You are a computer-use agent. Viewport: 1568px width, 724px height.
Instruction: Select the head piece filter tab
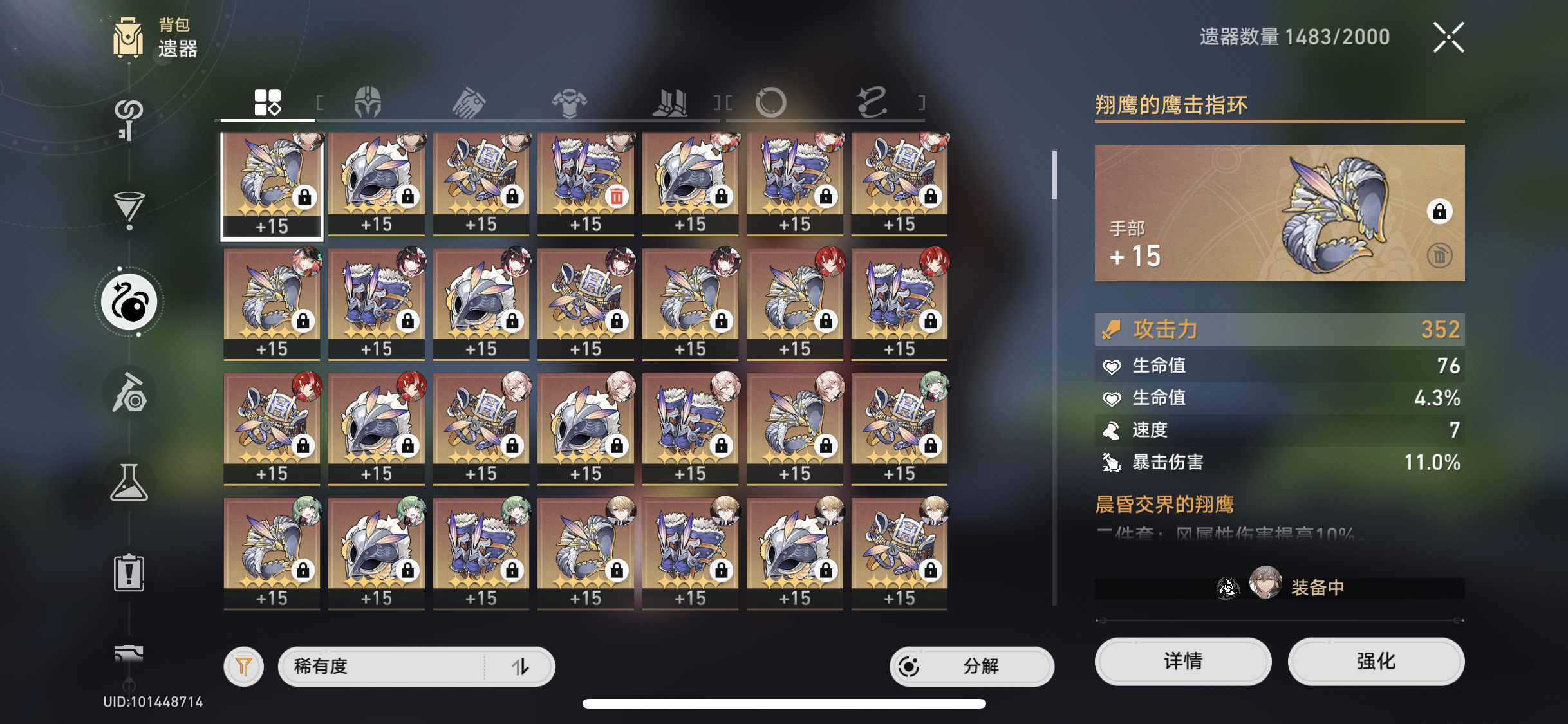pos(368,102)
